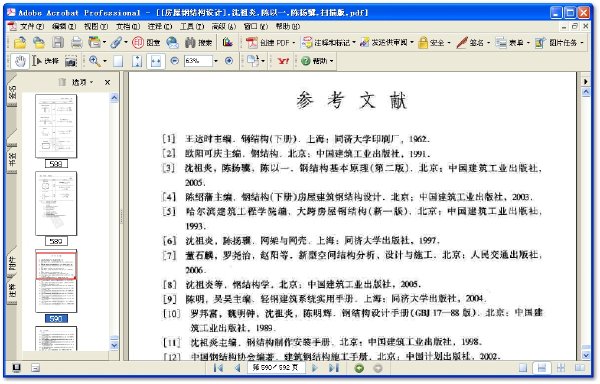The height and width of the screenshot is (384, 600).
Task: Open the Zoom tool dropdown arrow
Action: pyautogui.click(x=105, y=61)
